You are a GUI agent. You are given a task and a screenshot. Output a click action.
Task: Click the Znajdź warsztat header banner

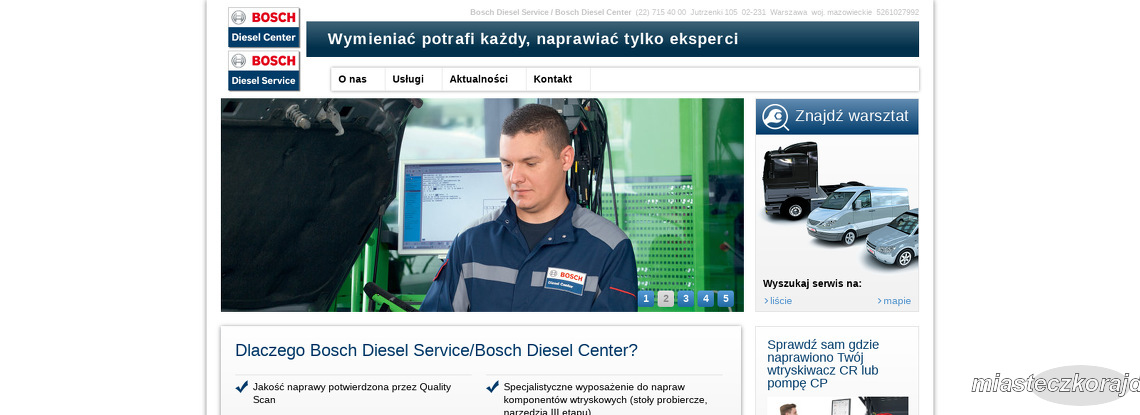pyautogui.click(x=837, y=117)
